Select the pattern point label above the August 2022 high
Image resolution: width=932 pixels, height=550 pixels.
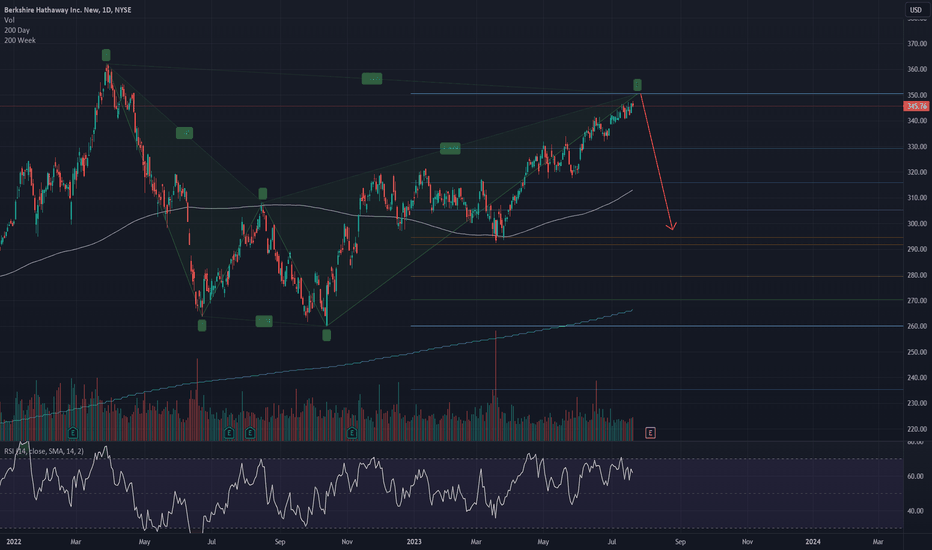tap(263, 194)
